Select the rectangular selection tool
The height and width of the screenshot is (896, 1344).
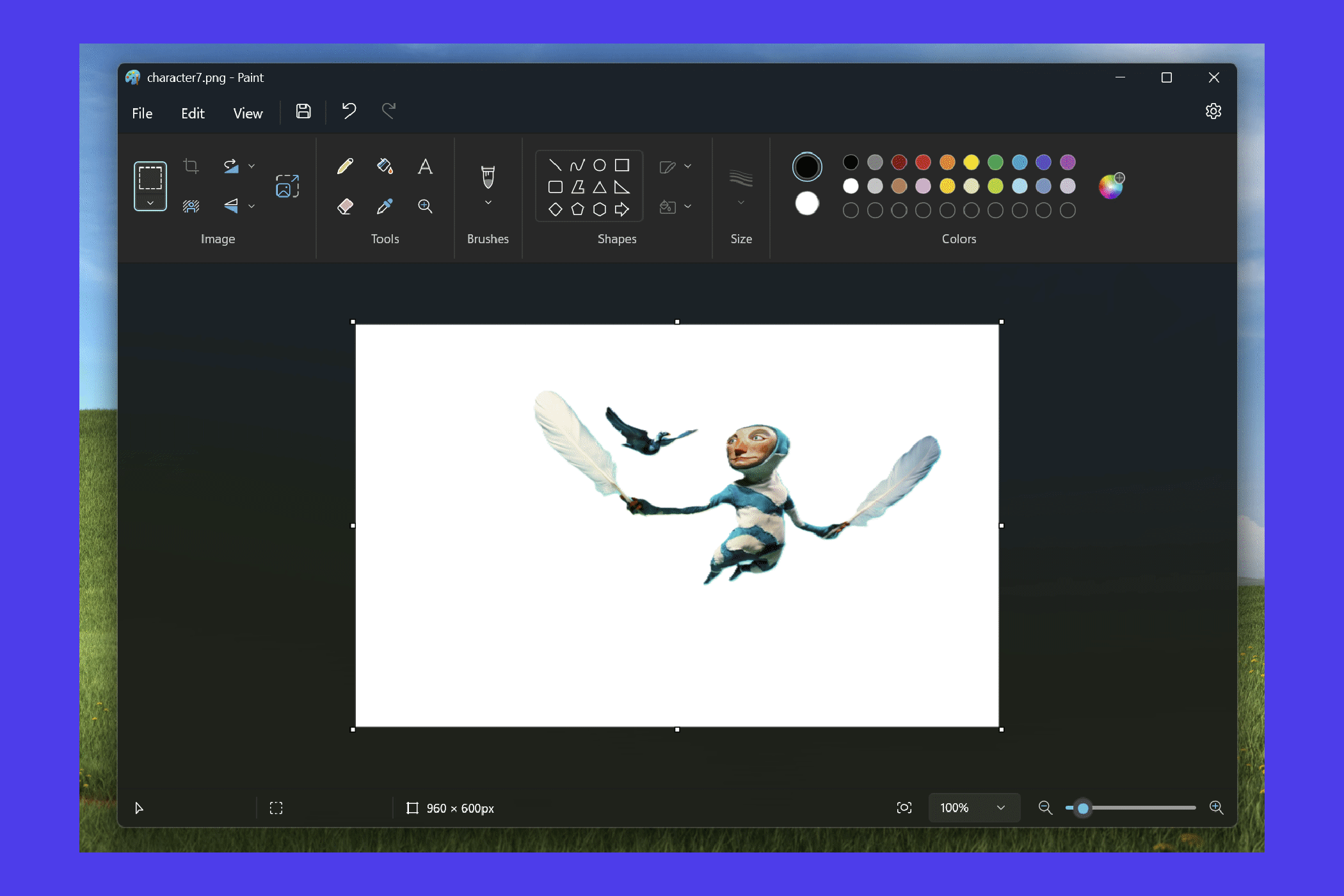pos(150,178)
